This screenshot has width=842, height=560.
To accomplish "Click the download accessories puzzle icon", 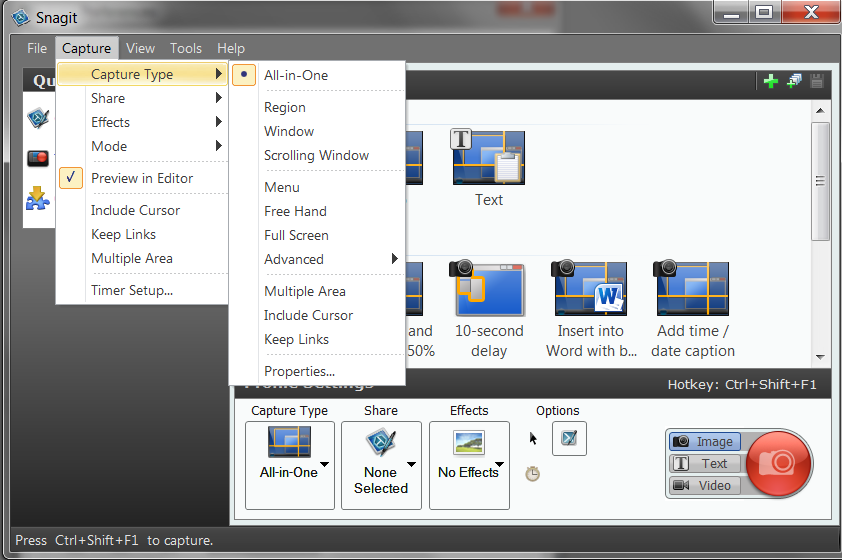I will pyautogui.click(x=38, y=198).
